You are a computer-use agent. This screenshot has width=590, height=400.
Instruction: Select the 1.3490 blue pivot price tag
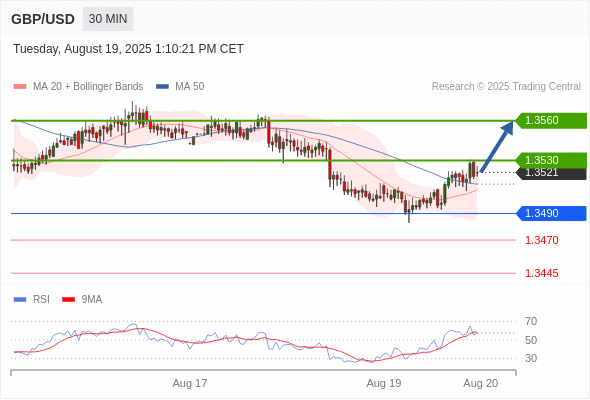point(551,213)
